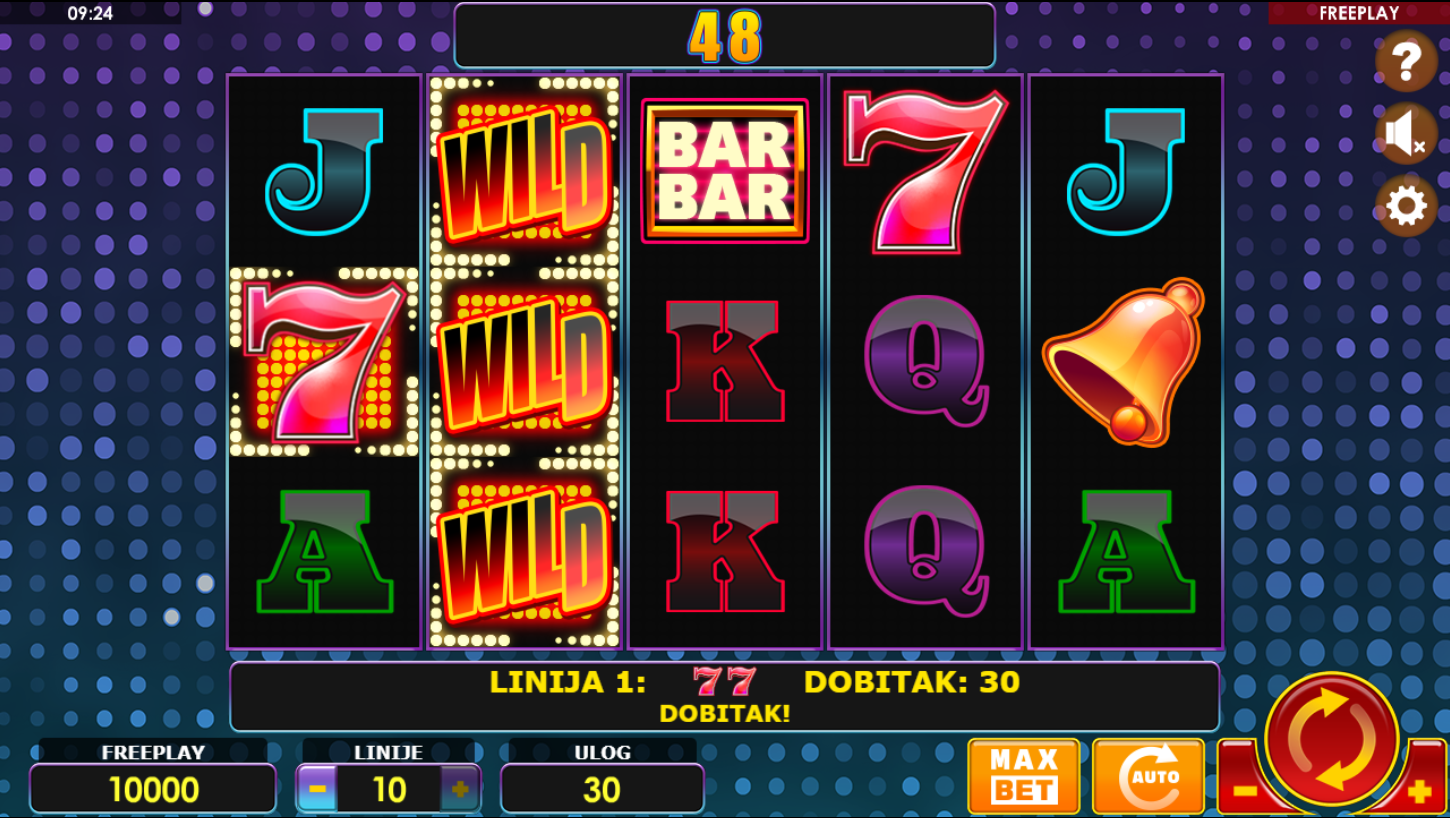Increase number of lines with plus
The image size is (1450, 818).
coord(460,789)
